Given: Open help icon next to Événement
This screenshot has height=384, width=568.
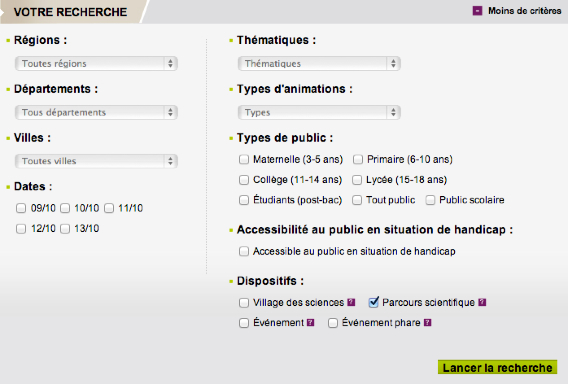Looking at the screenshot, I should [310, 322].
